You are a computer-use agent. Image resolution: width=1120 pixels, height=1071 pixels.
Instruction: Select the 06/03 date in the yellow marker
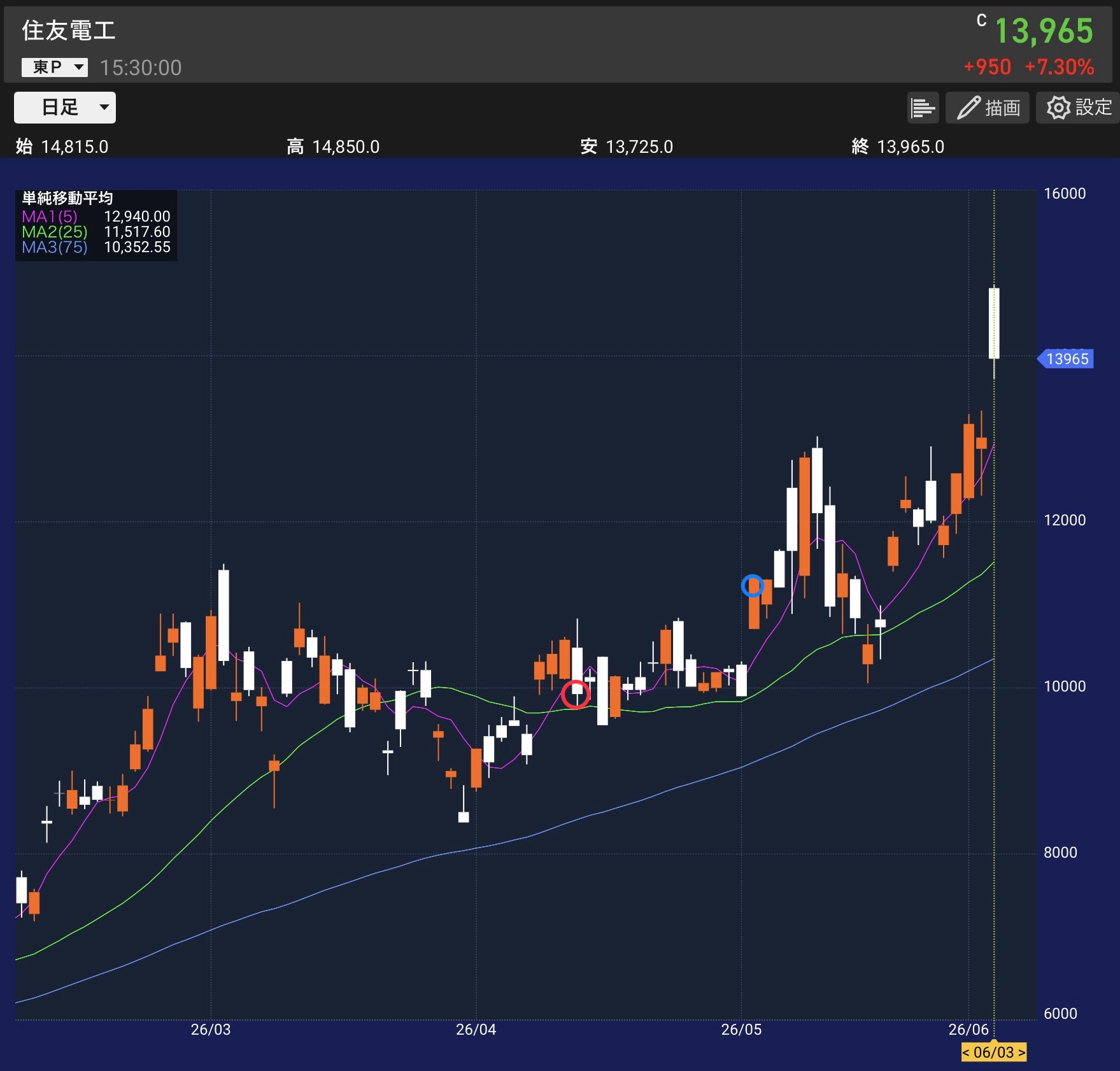(x=993, y=1053)
